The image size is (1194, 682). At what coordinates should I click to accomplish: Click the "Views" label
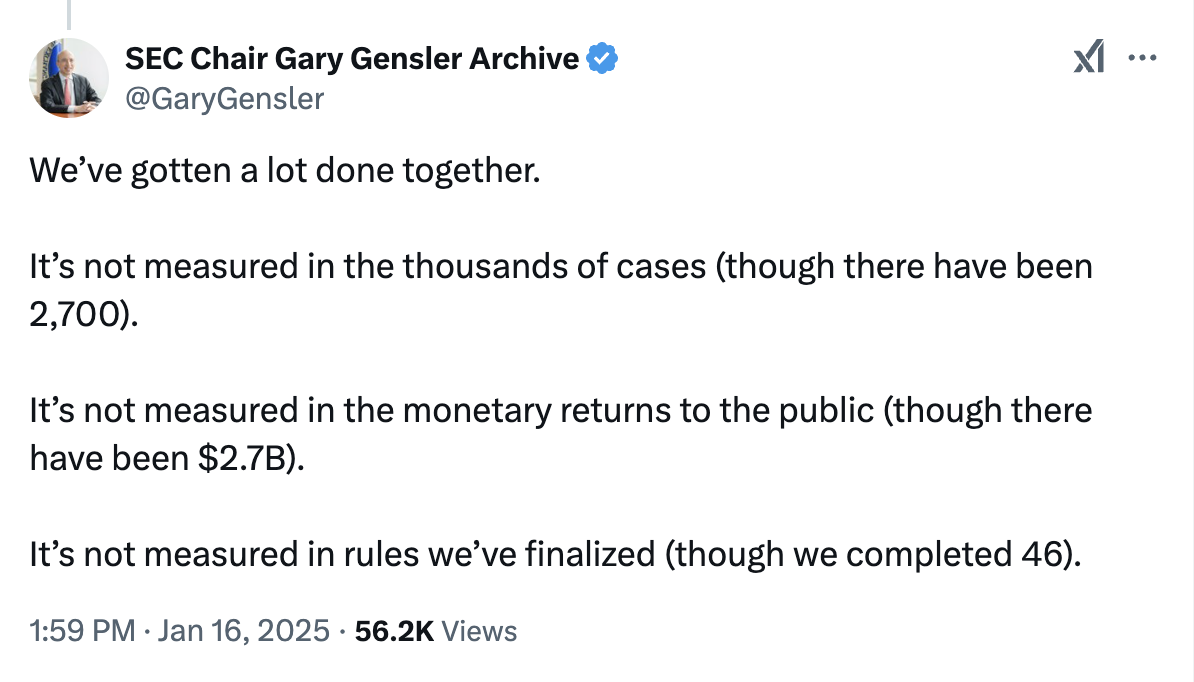point(479,631)
